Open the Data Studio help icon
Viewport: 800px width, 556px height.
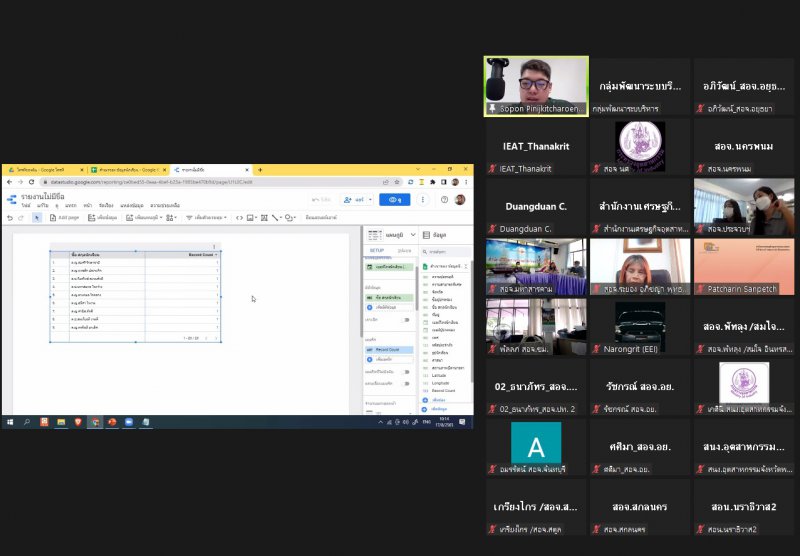pyautogui.click(x=443, y=199)
